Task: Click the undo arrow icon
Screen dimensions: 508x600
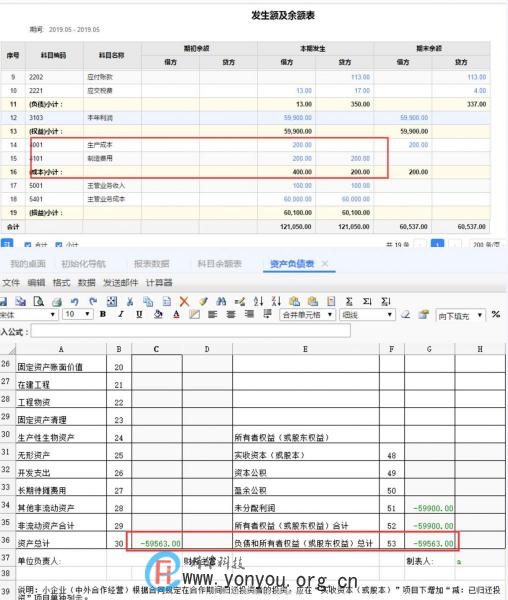Action: [x=75, y=302]
